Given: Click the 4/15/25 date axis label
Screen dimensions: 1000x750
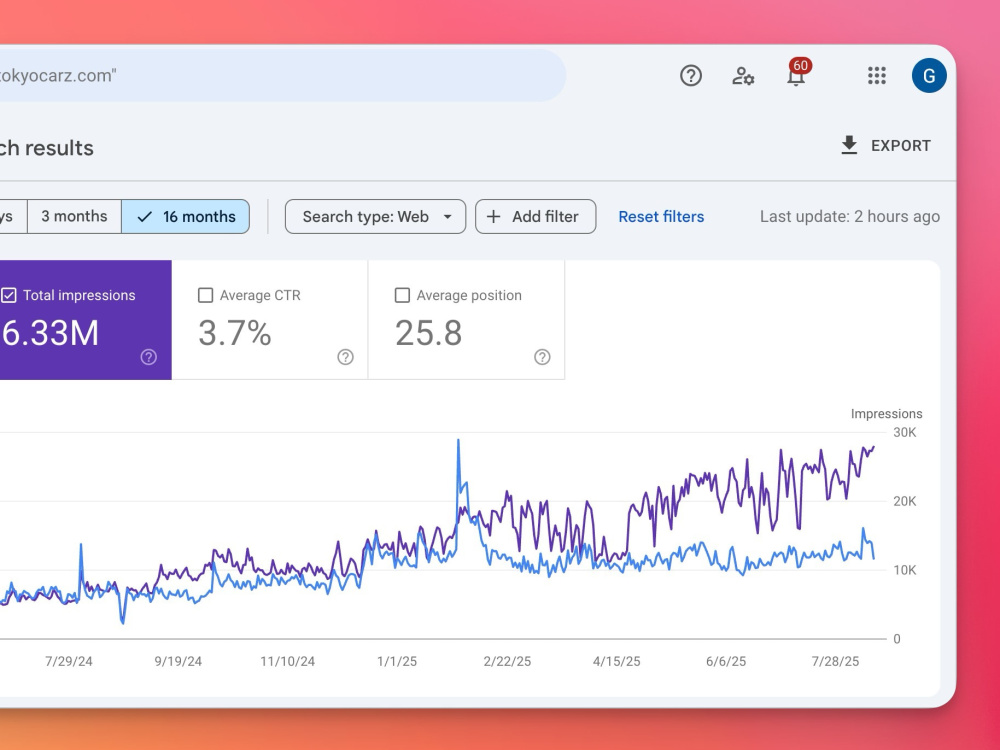Looking at the screenshot, I should click(x=617, y=661).
